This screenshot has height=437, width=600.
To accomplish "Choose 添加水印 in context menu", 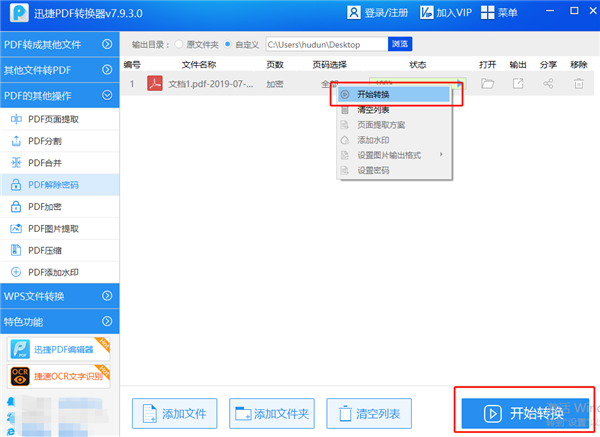I will pyautogui.click(x=394, y=140).
